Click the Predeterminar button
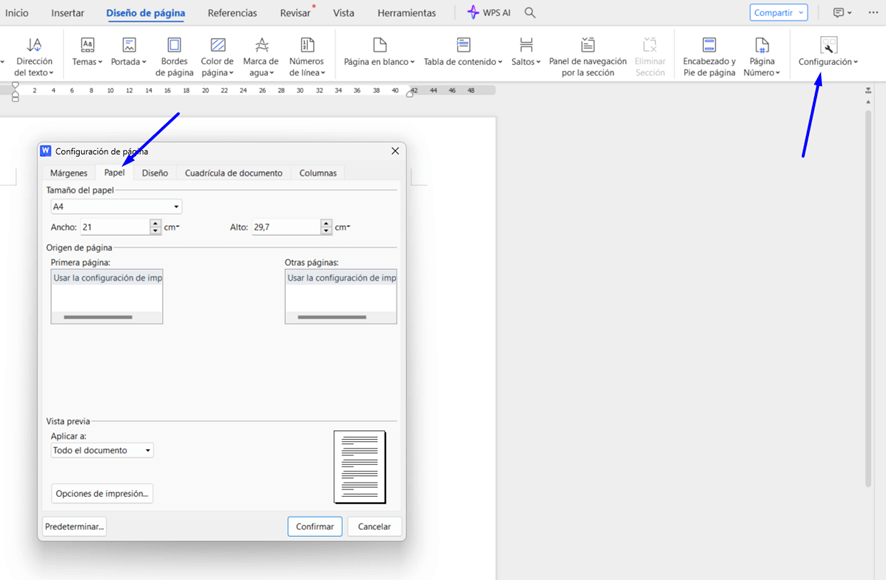 pyautogui.click(x=75, y=526)
